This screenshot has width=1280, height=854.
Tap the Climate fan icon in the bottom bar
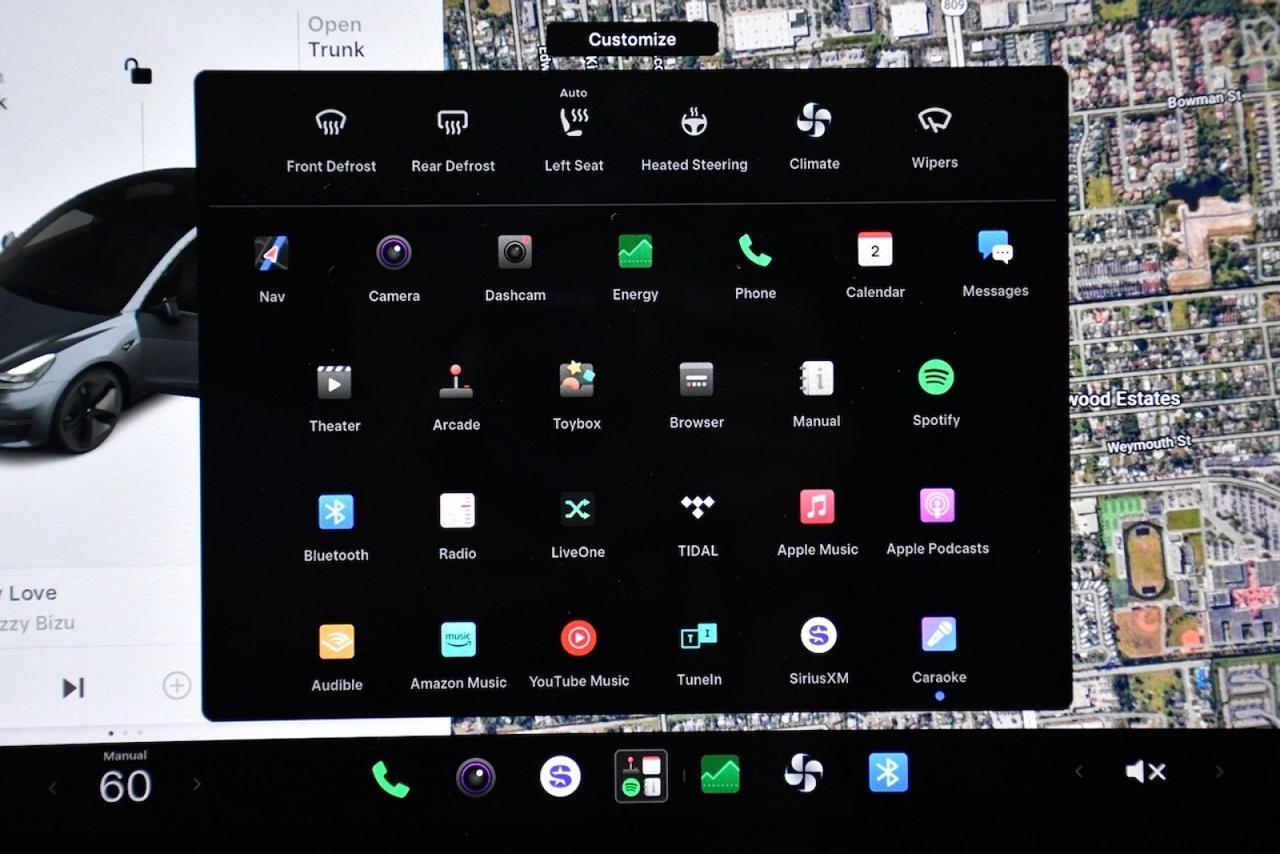coord(804,773)
